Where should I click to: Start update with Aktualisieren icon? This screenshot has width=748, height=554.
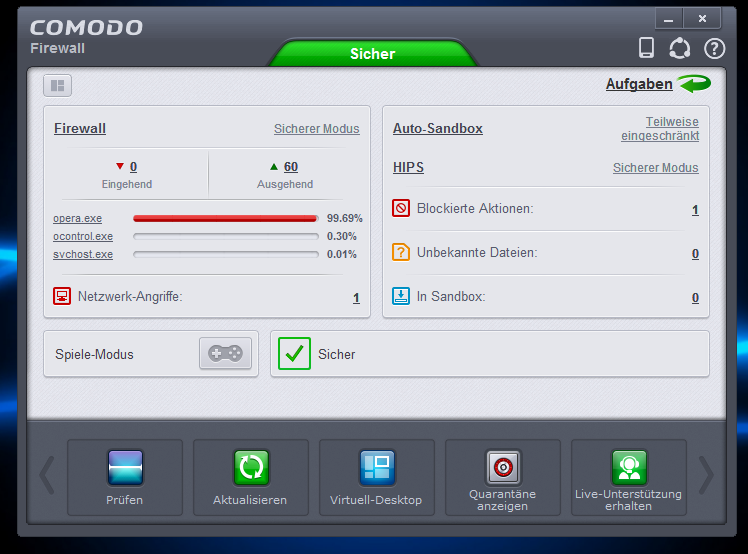click(x=251, y=468)
